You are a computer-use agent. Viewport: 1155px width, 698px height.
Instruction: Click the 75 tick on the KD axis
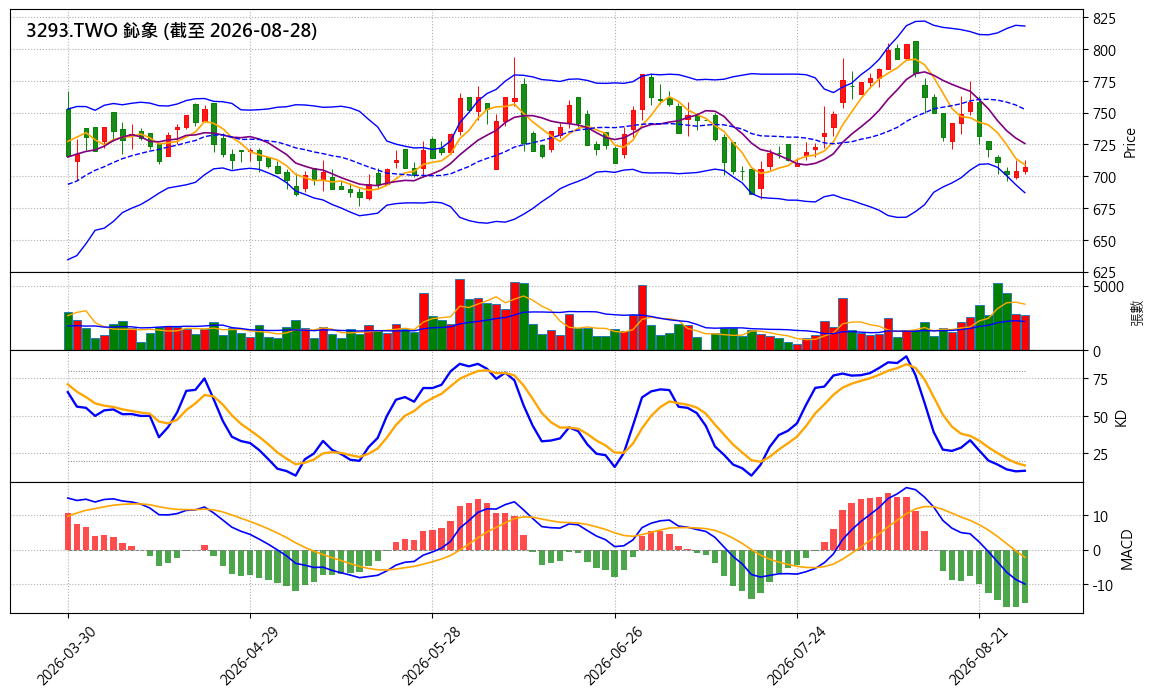1100,380
